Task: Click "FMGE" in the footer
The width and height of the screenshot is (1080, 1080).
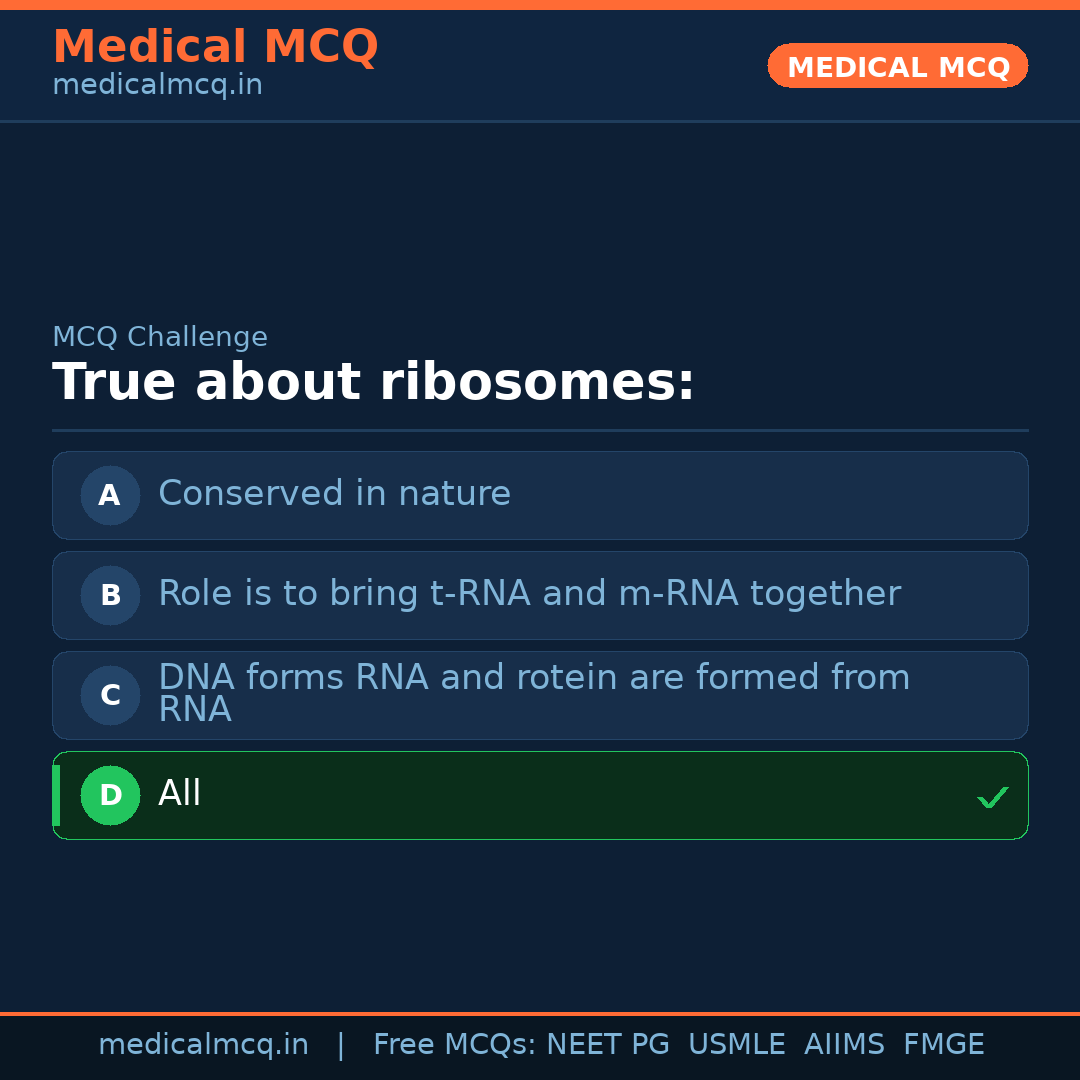Action: [944, 1045]
